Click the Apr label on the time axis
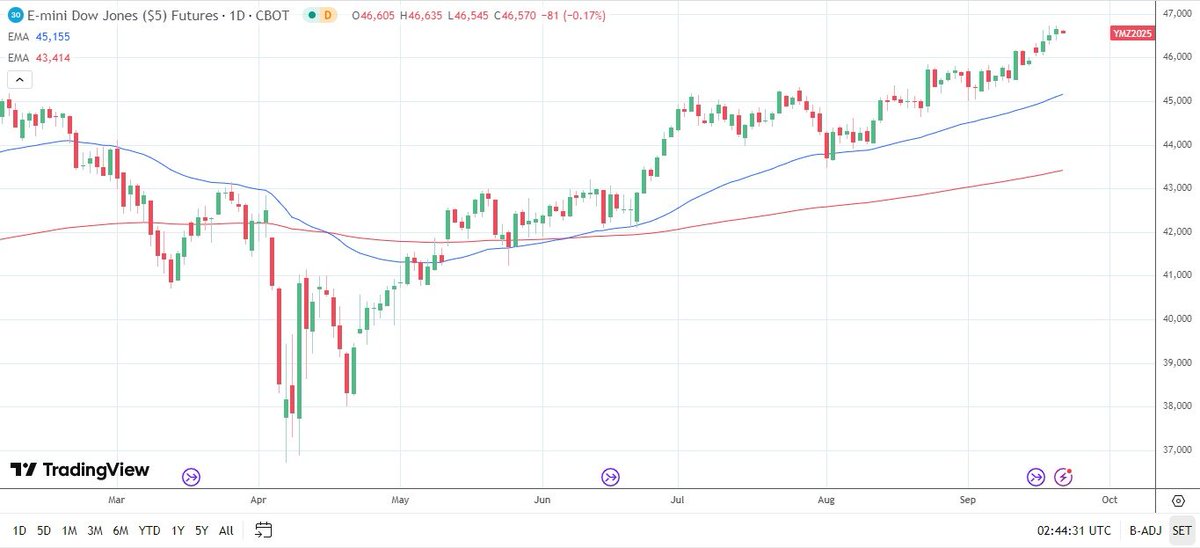This screenshot has width=1200, height=548. point(259,498)
